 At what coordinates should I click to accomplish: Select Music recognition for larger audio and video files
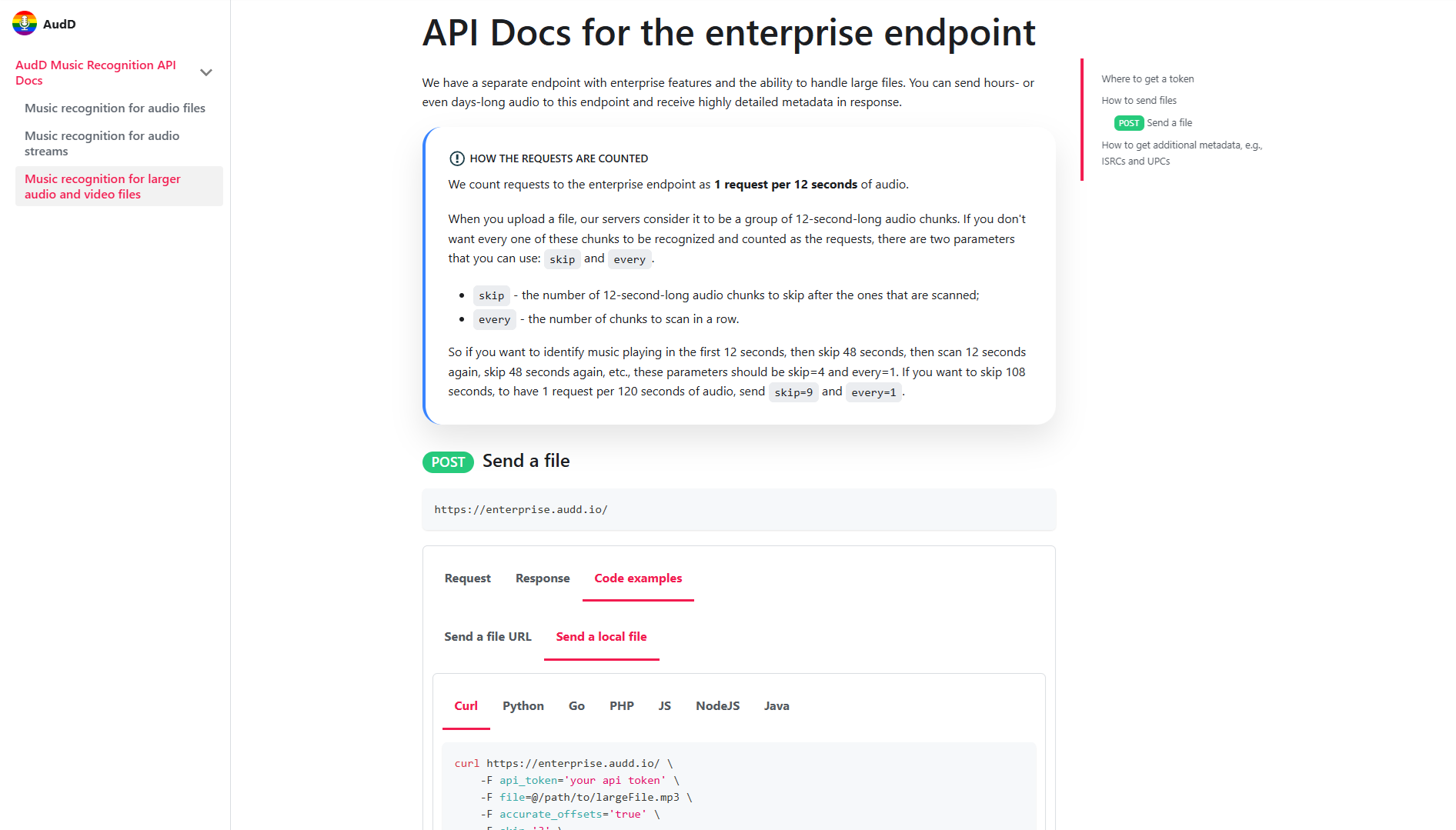coord(102,186)
